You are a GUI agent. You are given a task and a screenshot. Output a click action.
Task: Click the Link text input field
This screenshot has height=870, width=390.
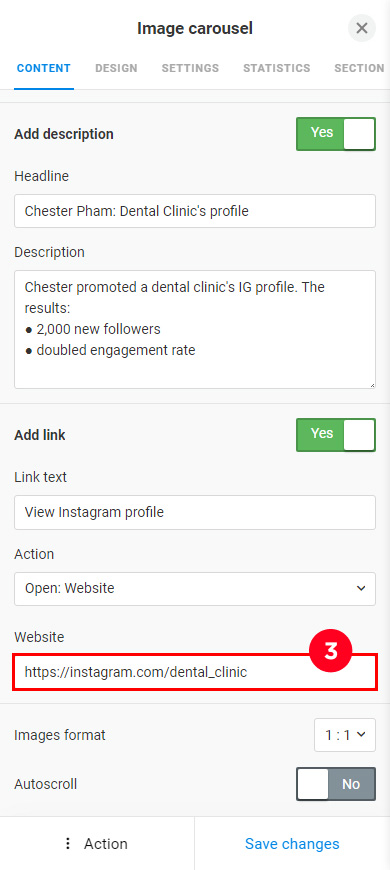coord(195,512)
